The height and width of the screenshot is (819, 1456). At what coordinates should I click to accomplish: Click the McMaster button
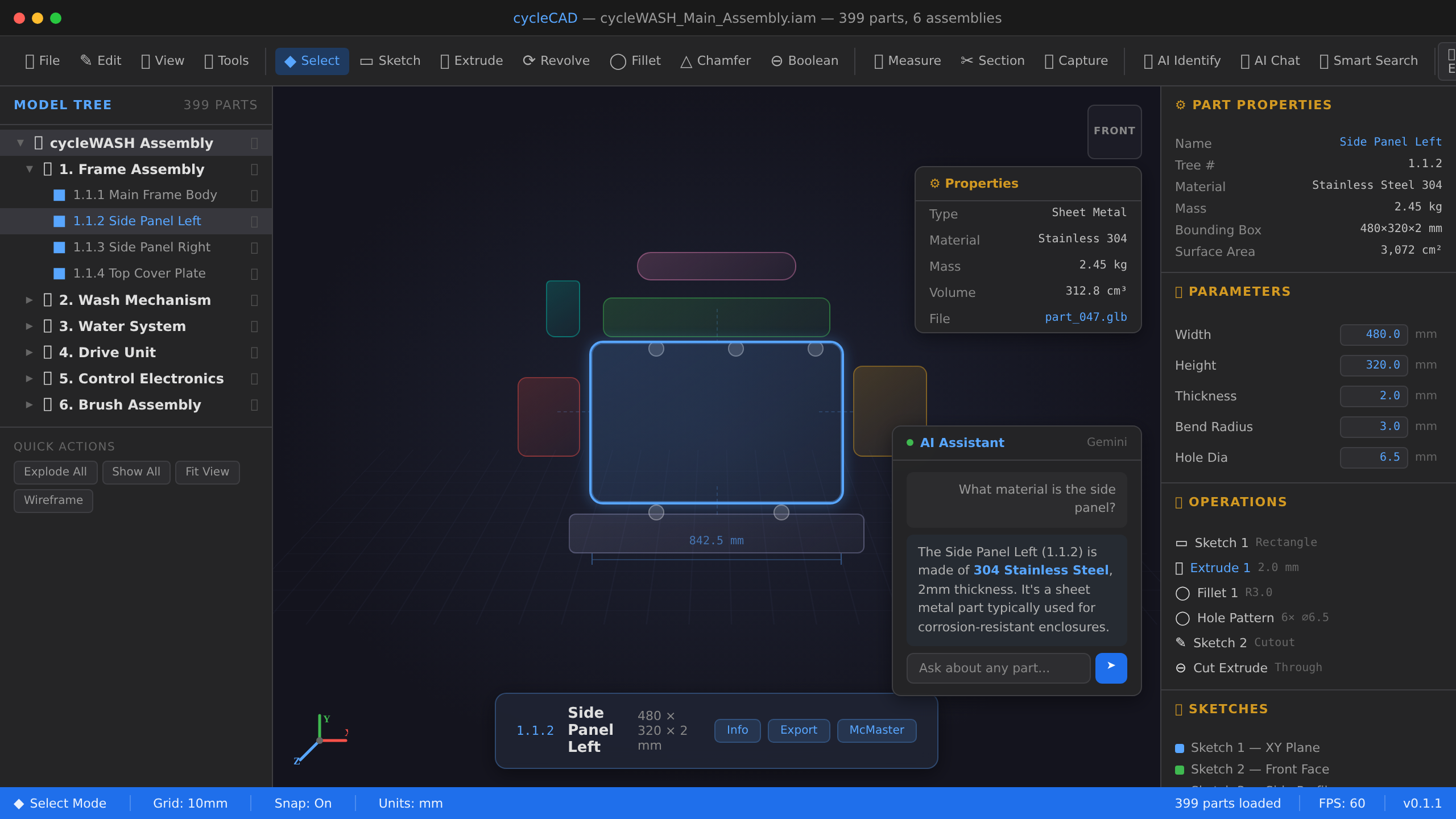[x=876, y=730]
